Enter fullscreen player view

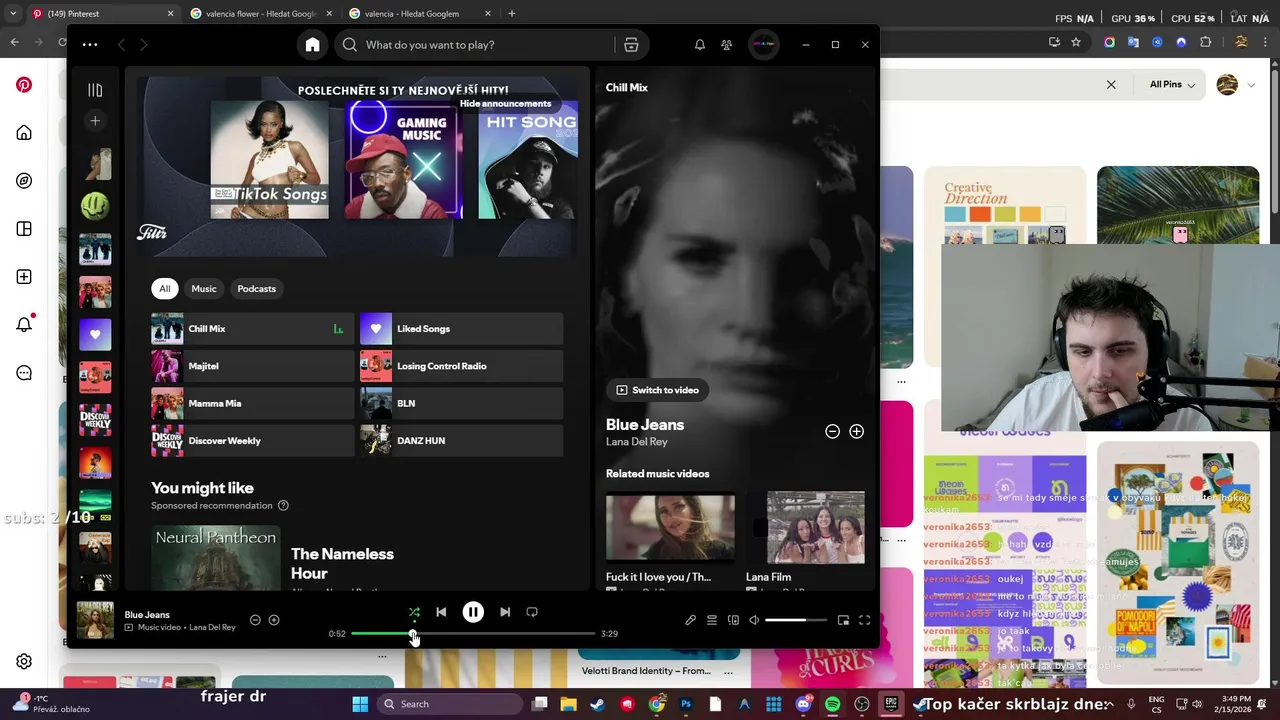point(864,620)
